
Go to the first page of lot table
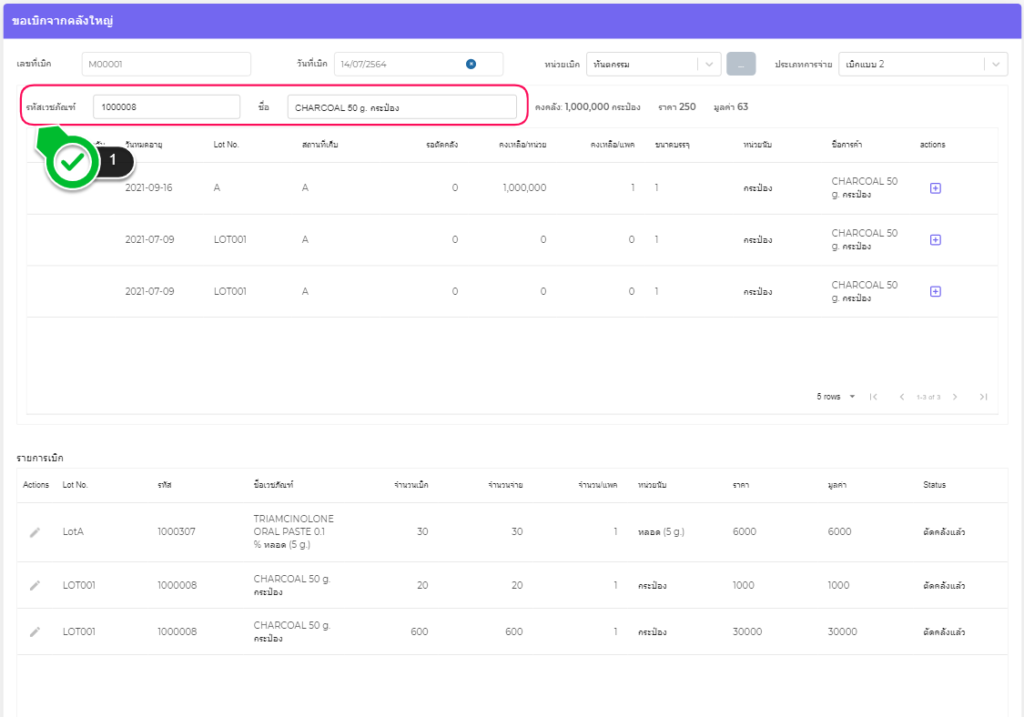tap(874, 397)
